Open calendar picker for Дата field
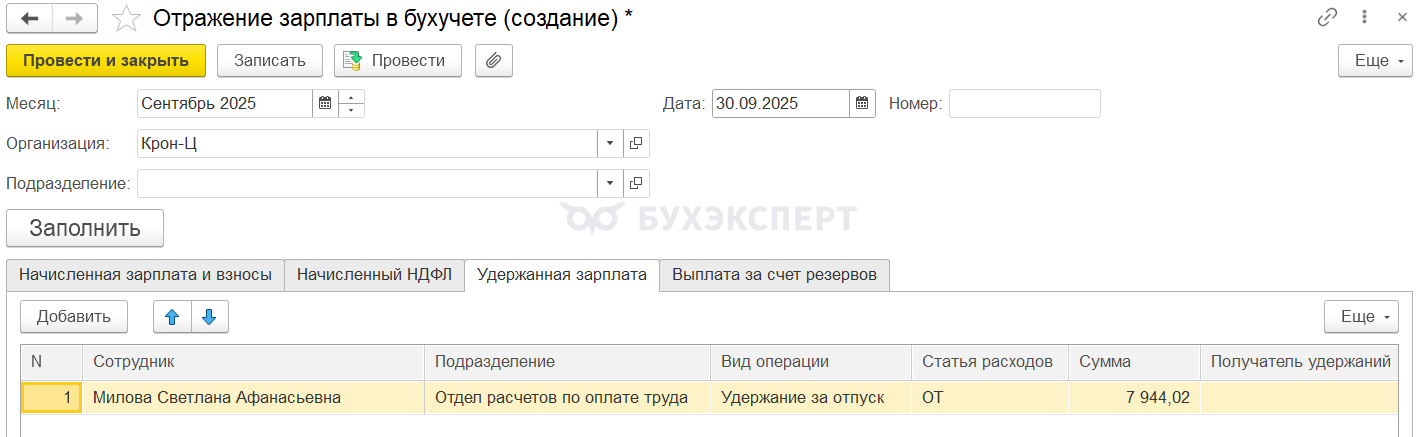Viewport: 1417px width, 437px height. click(x=862, y=103)
